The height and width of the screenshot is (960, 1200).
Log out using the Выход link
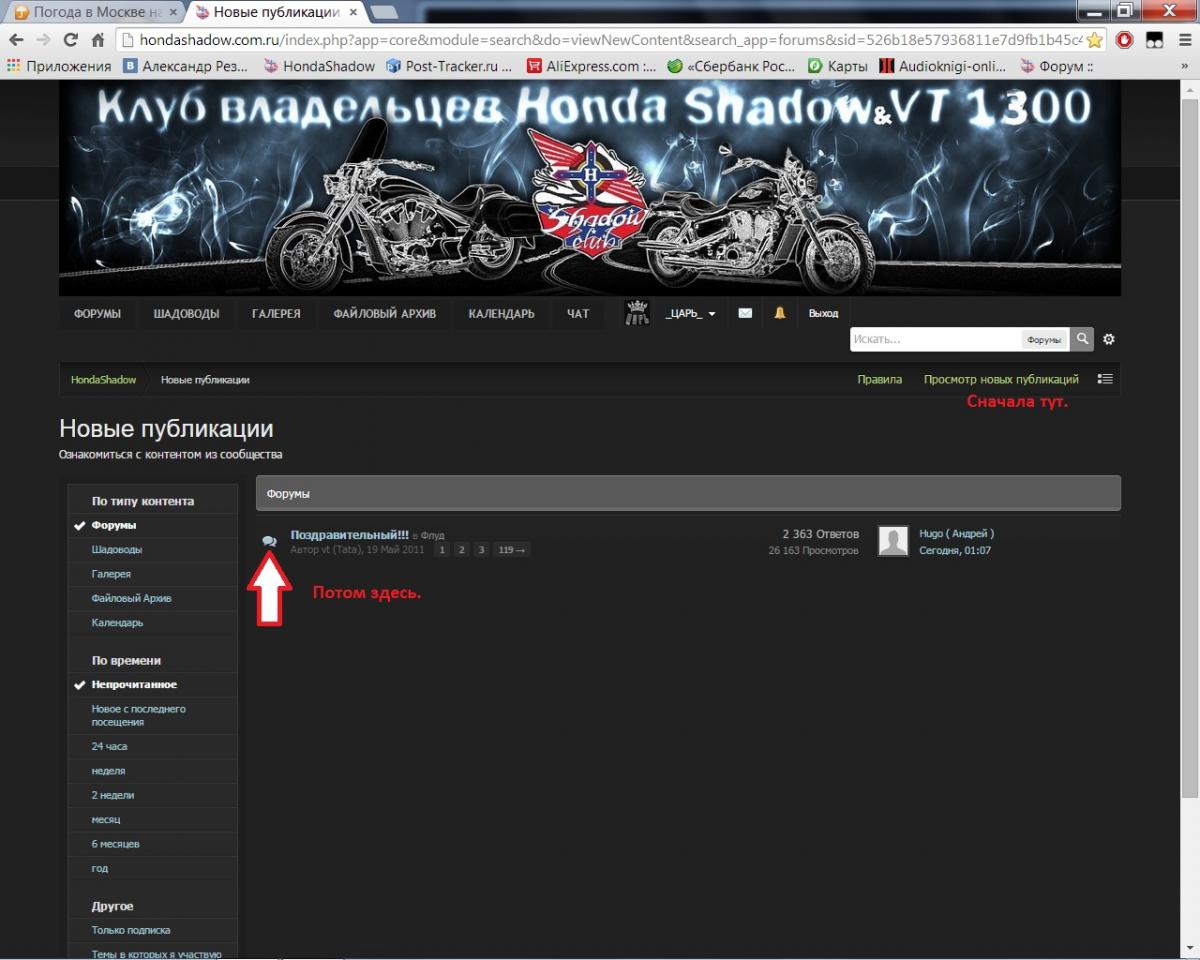coord(823,313)
